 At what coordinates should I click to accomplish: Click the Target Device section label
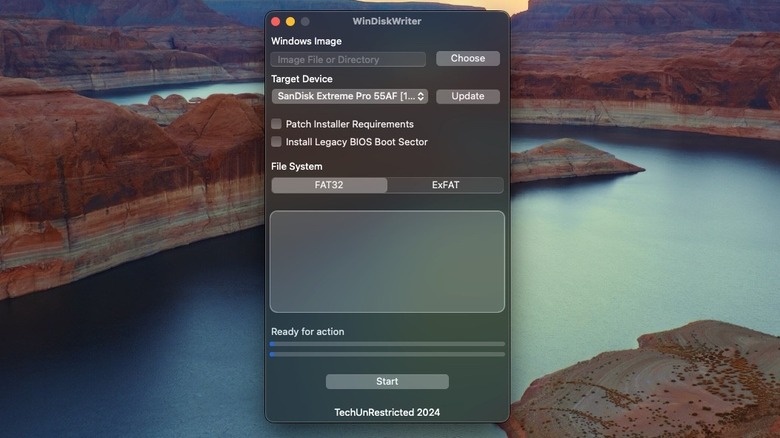coord(301,79)
